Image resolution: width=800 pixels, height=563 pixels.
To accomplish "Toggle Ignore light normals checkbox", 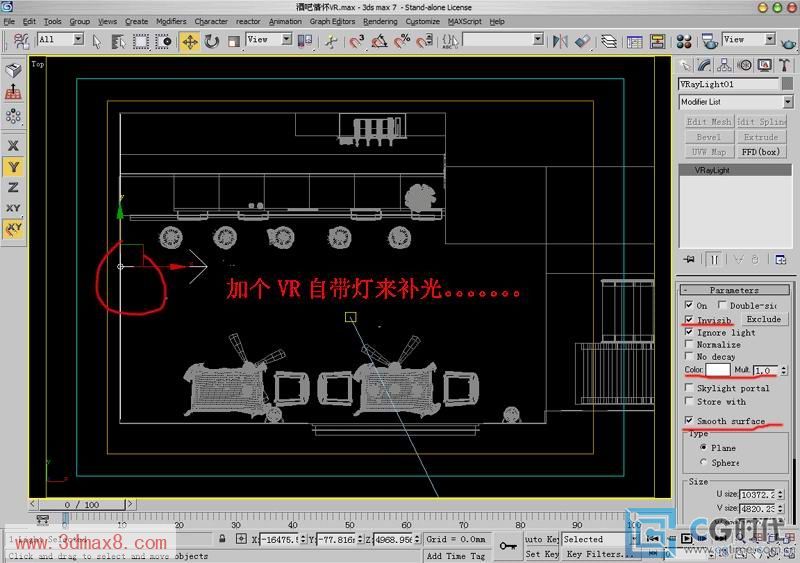I will coord(689,332).
